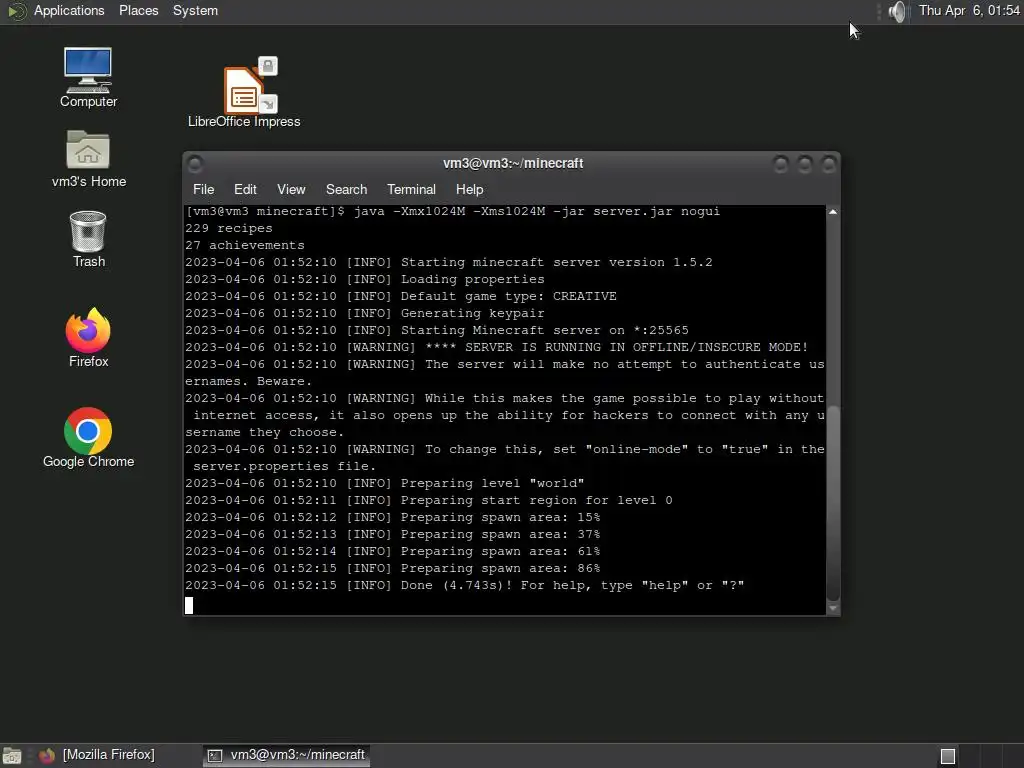Click the vm3@vm3:~/minecraft taskbar button
The height and width of the screenshot is (768, 1024).
point(287,755)
